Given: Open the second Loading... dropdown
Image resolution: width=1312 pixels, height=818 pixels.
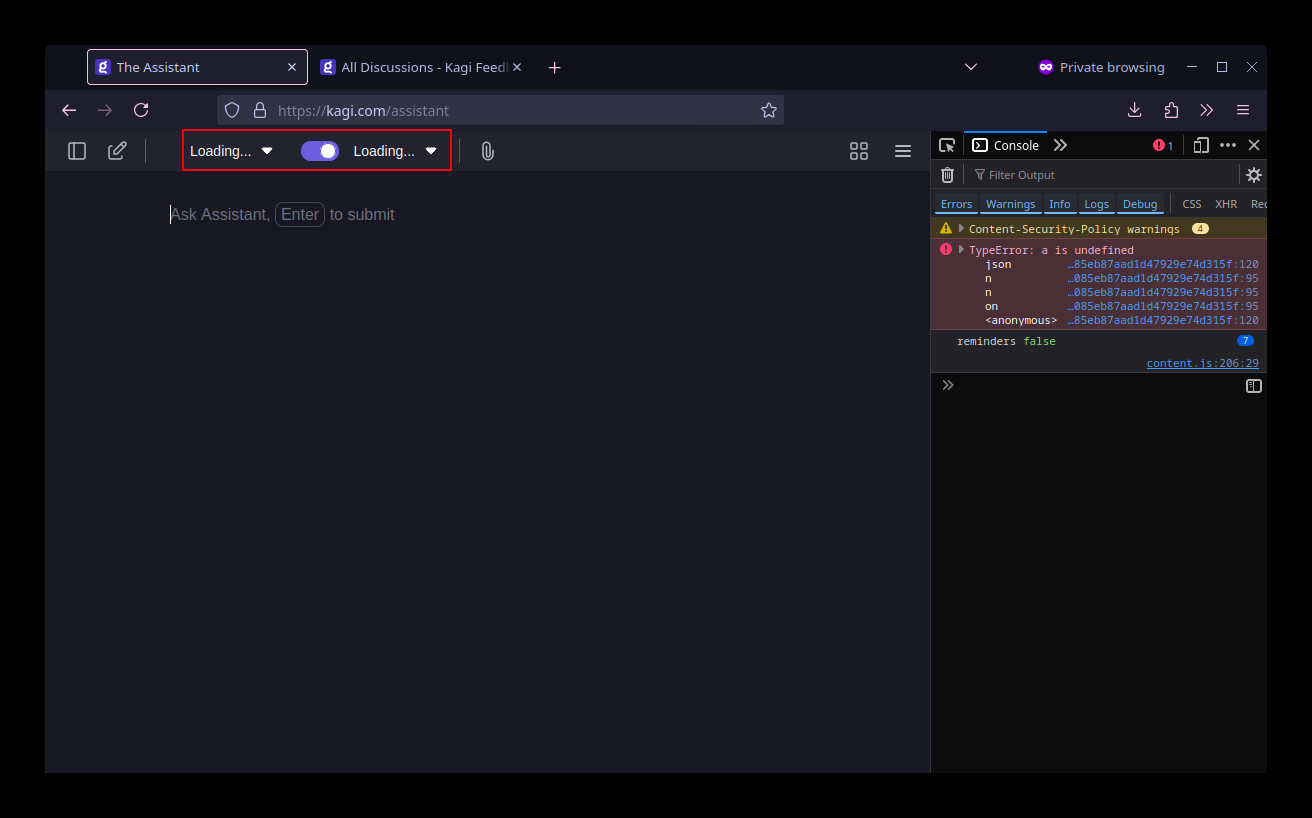Looking at the screenshot, I should pyautogui.click(x=395, y=151).
